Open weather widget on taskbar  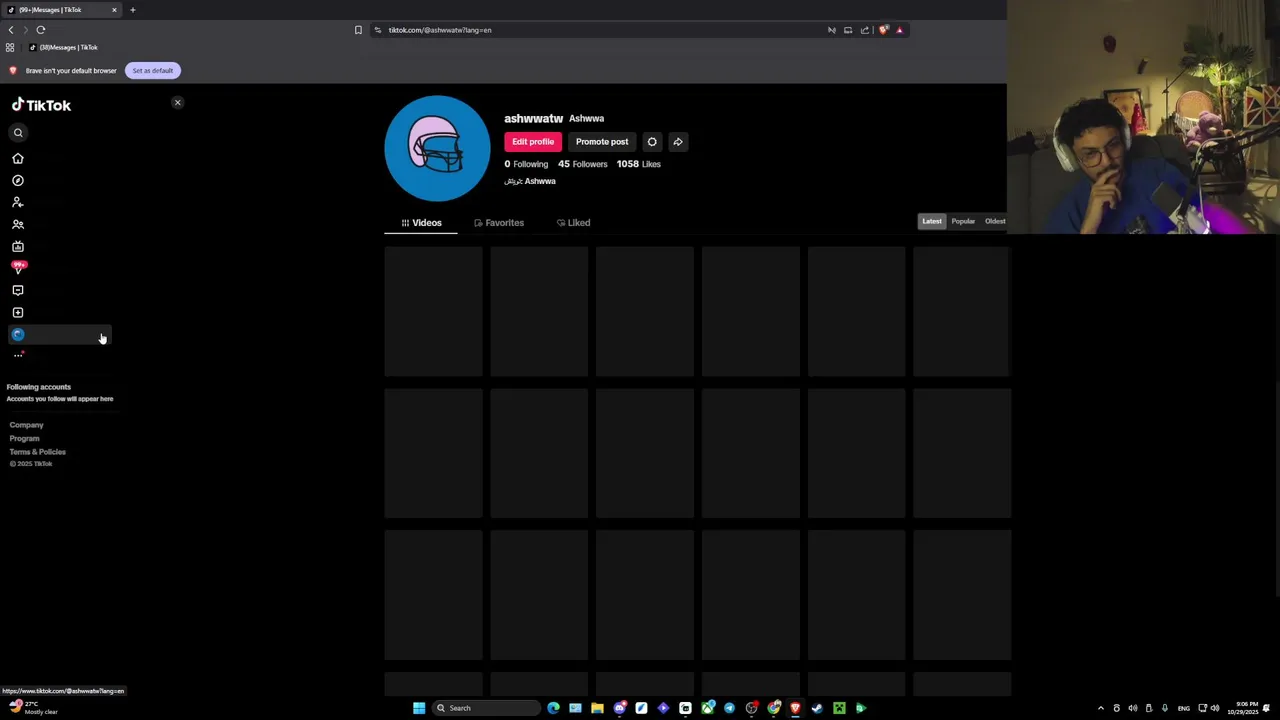point(33,708)
